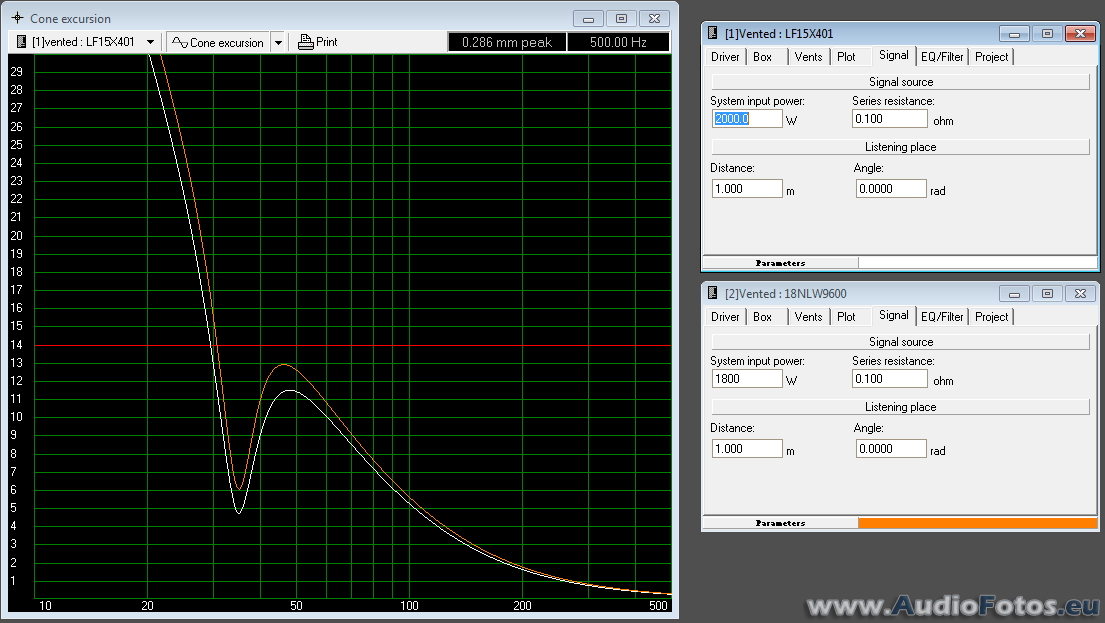The height and width of the screenshot is (623, 1105).
Task: Minimize the Cone excursion window
Action: coord(588,19)
